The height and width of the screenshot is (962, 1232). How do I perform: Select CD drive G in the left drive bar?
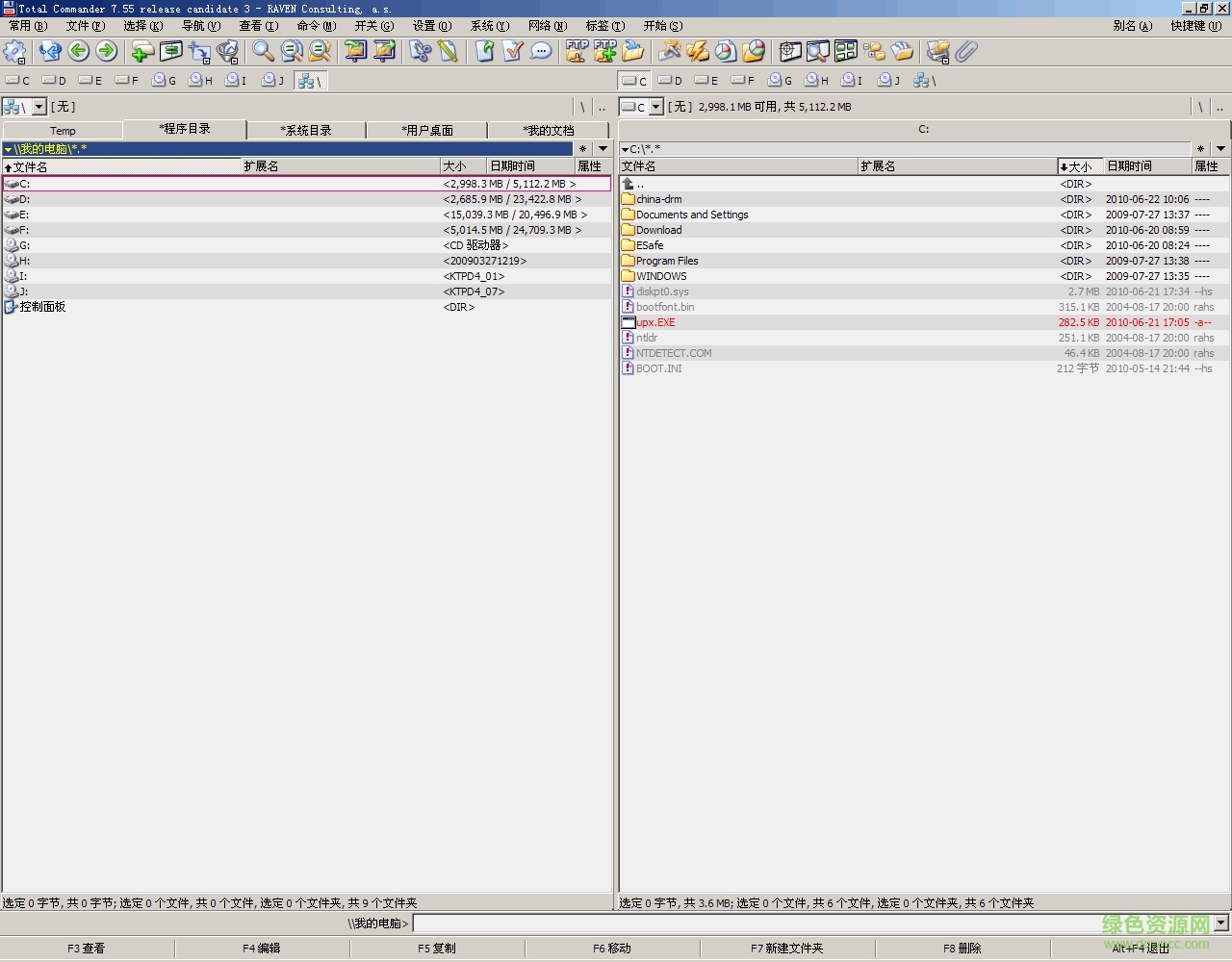click(x=164, y=81)
